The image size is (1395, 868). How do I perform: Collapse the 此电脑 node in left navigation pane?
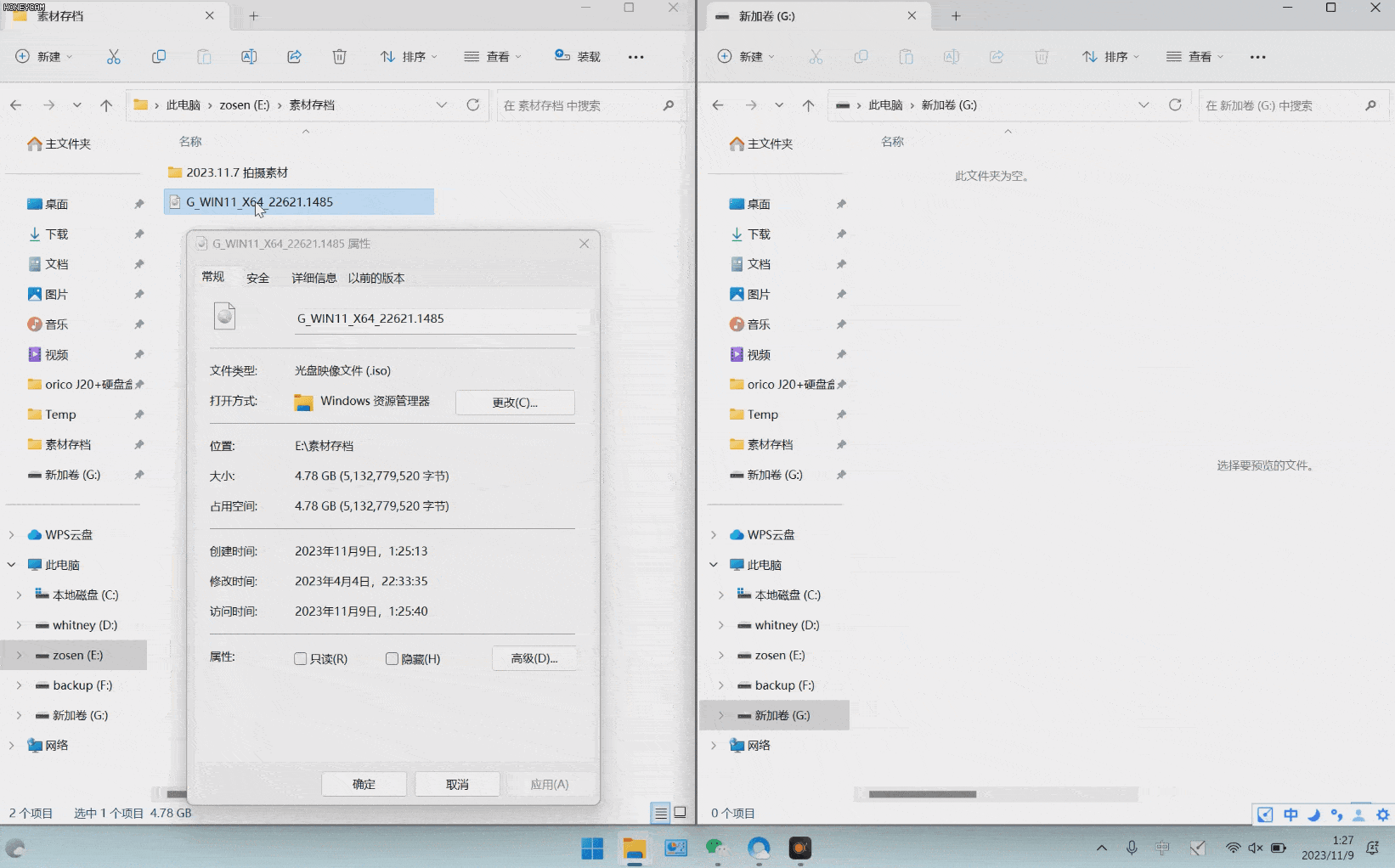pos(11,565)
